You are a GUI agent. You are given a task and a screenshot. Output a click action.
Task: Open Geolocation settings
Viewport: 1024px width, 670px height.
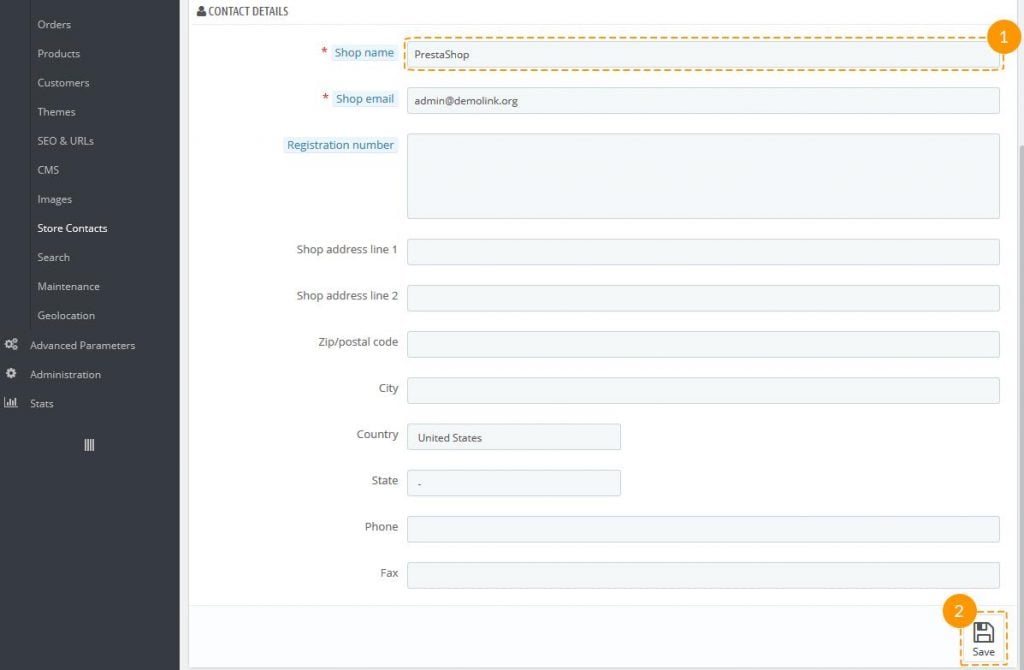[x=66, y=315]
